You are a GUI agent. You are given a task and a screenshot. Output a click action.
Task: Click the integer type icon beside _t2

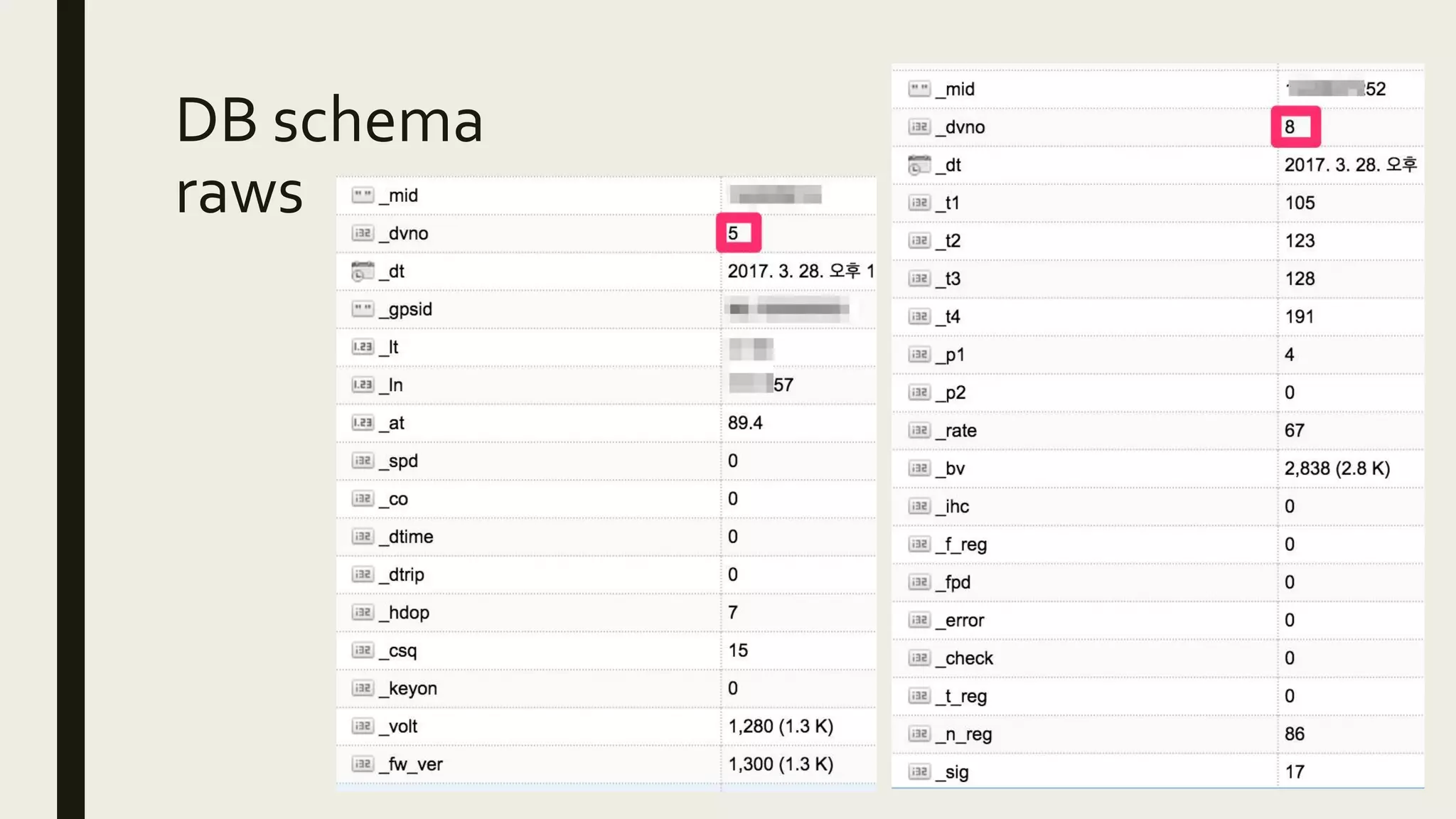(x=919, y=240)
